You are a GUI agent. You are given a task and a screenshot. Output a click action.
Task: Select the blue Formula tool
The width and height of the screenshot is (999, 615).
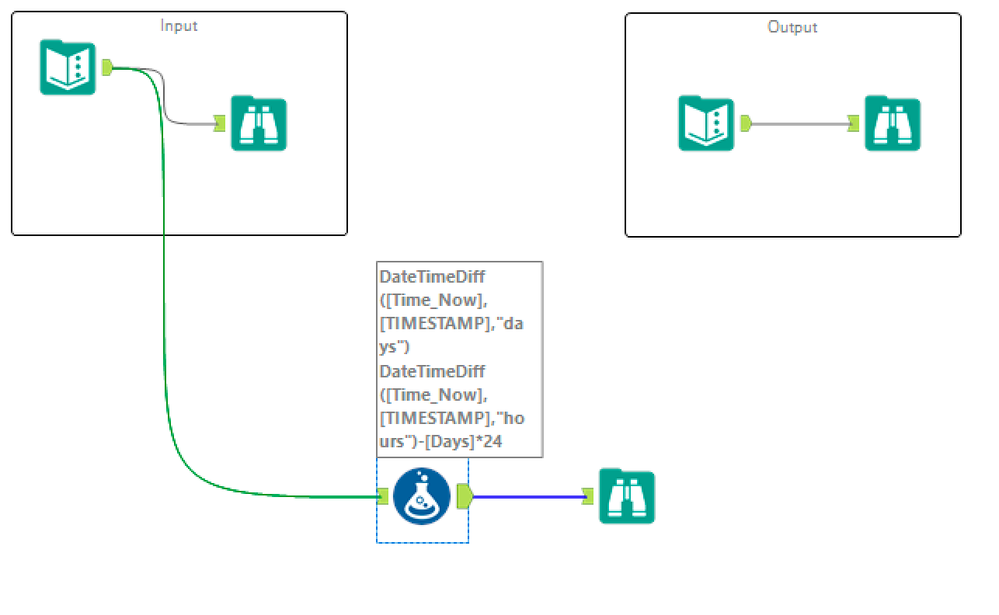tap(422, 496)
